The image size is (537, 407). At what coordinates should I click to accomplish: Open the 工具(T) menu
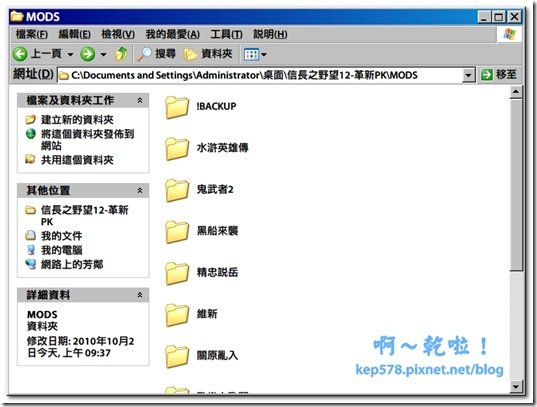[226, 34]
